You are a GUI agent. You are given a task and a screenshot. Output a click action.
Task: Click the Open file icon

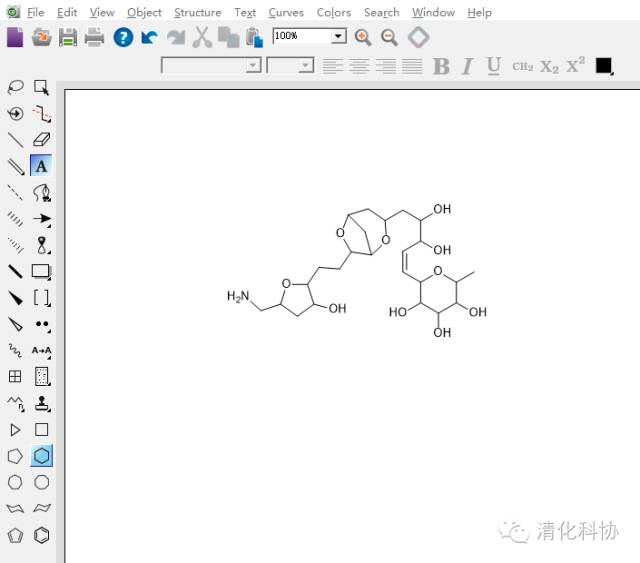[x=42, y=38]
